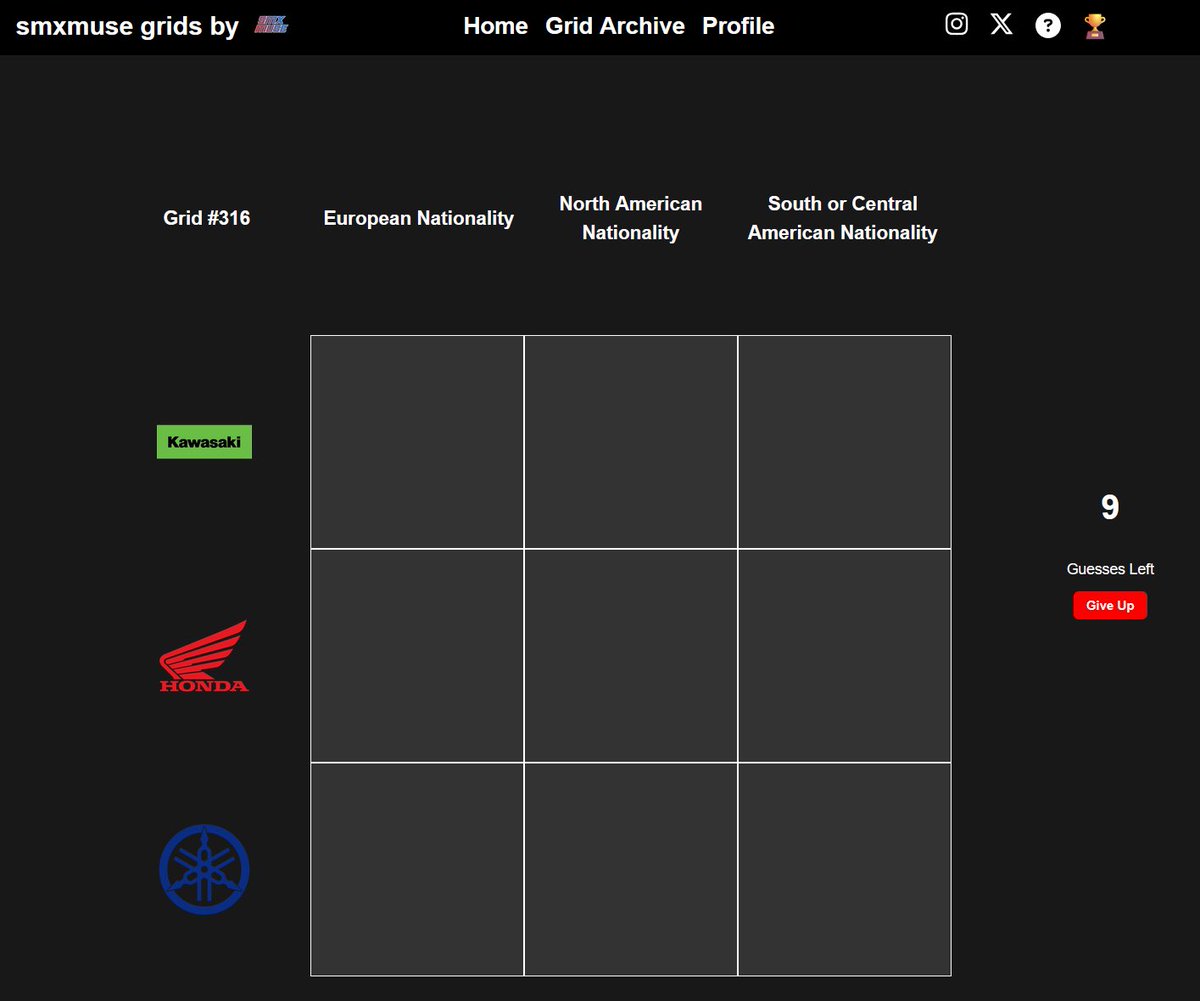Viewport: 1200px width, 1001px height.
Task: Click the Kawasaki brand logo
Action: coord(204,442)
